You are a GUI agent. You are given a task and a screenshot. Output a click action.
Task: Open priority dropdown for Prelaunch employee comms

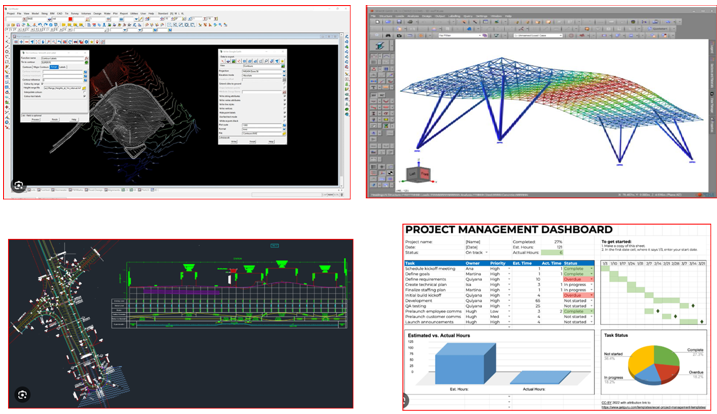click(x=509, y=311)
